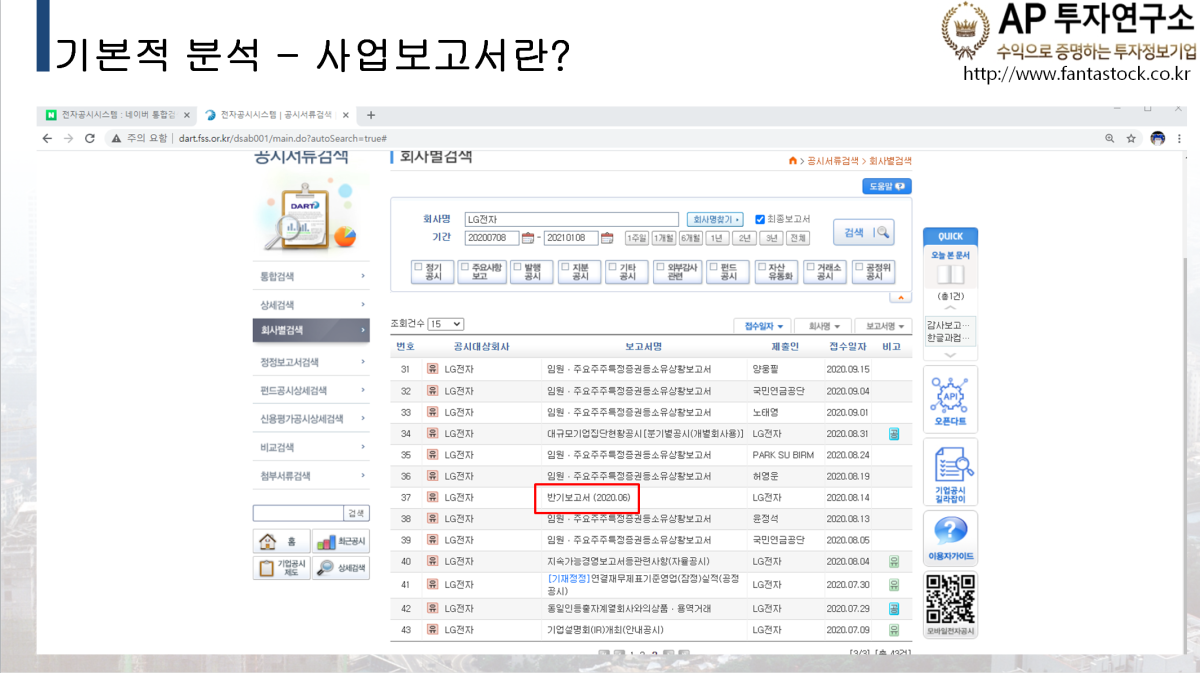This screenshot has height=673, width=1200.
Task: Open the end date calendar picker
Action: click(x=607, y=238)
